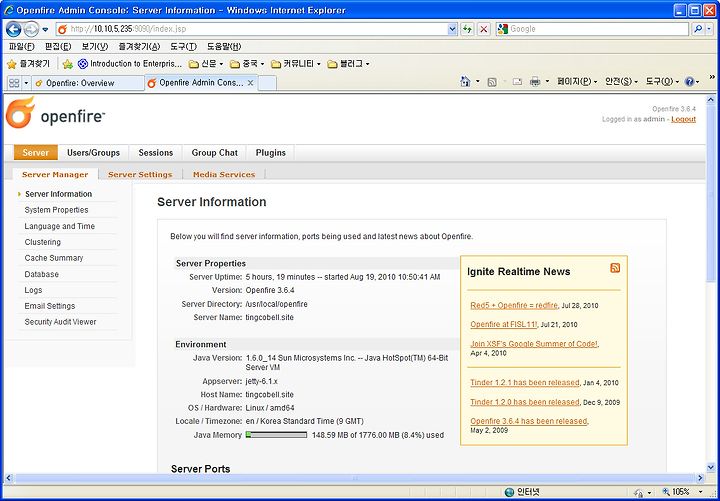Open Clustering in sidebar

(x=43, y=242)
